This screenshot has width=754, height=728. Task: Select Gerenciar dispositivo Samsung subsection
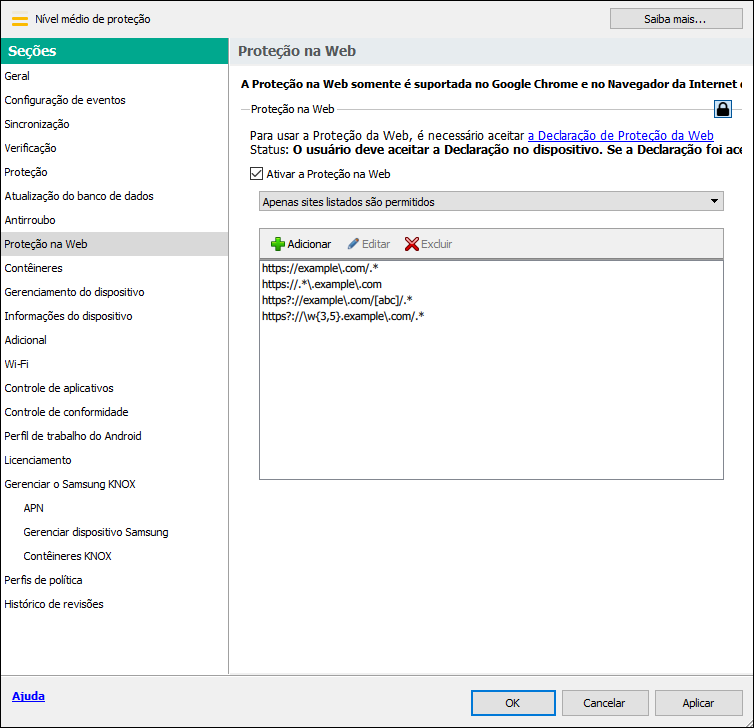[114, 533]
